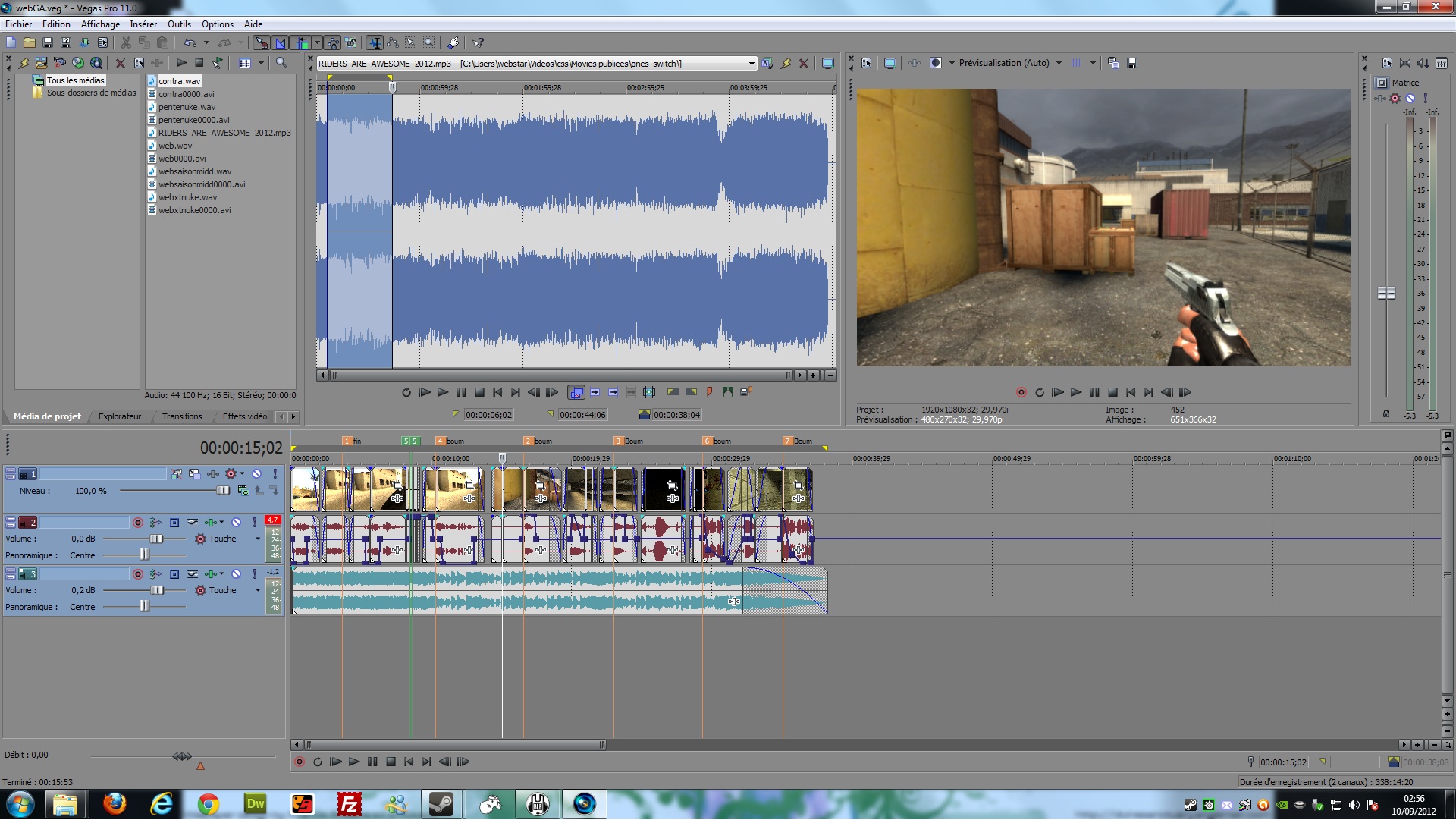
Task: Select the 'Tous les médias' bin
Action: click(x=75, y=80)
